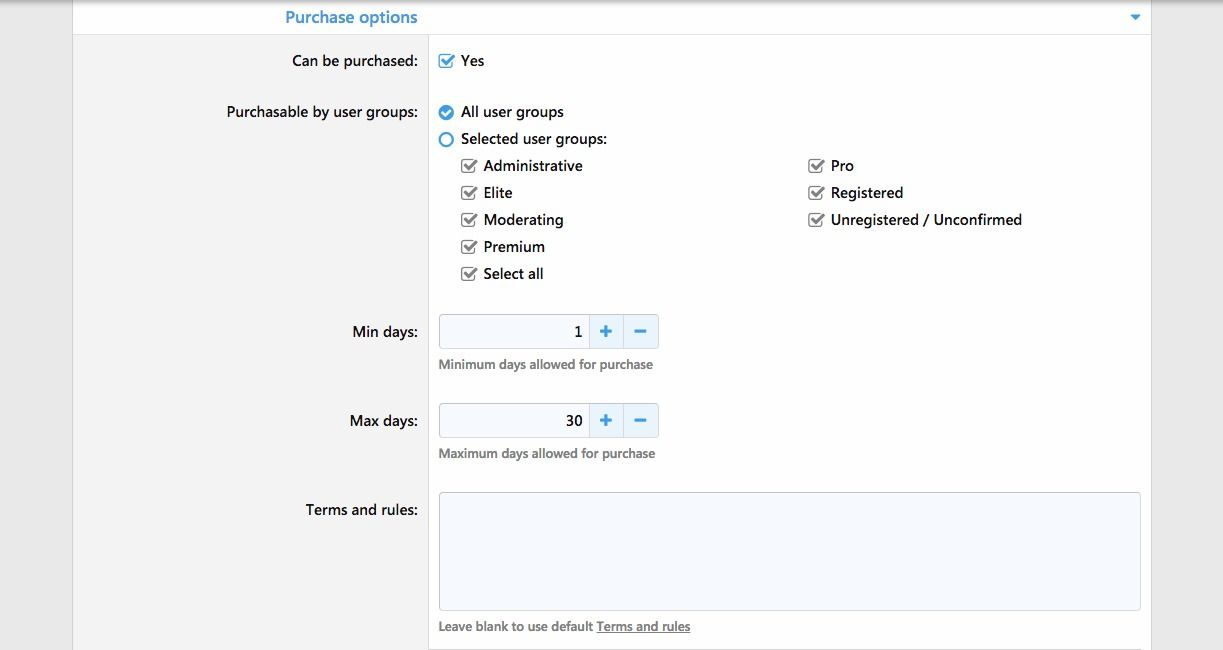Toggle the 'Unregistered / Unconfirmed' checkbox
The height and width of the screenshot is (650, 1223).
pos(816,220)
